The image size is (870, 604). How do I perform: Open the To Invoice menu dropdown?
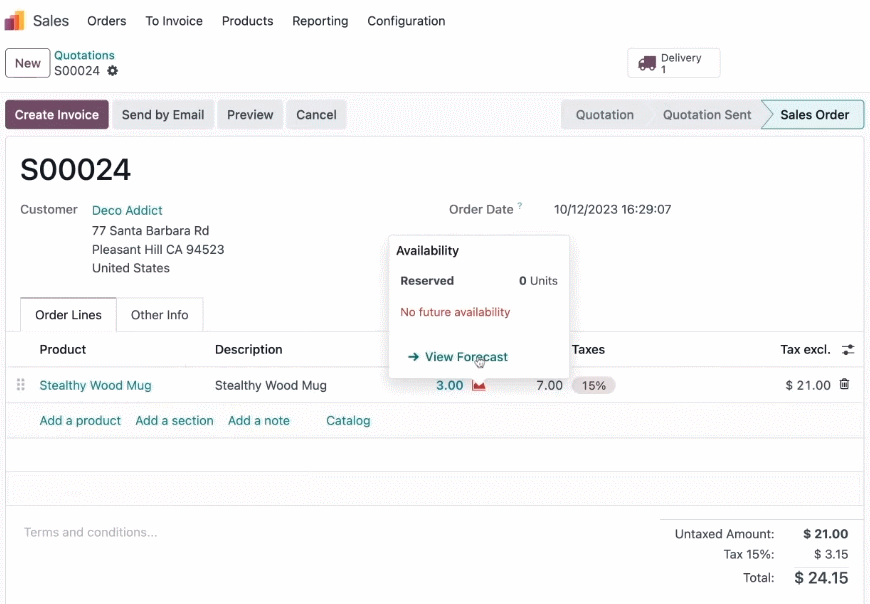pos(174,21)
